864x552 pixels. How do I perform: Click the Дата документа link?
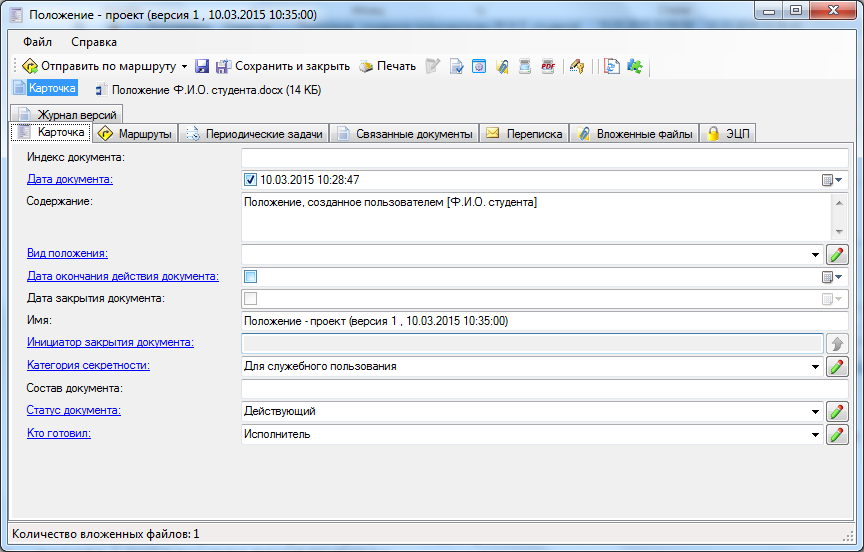pyautogui.click(x=70, y=179)
